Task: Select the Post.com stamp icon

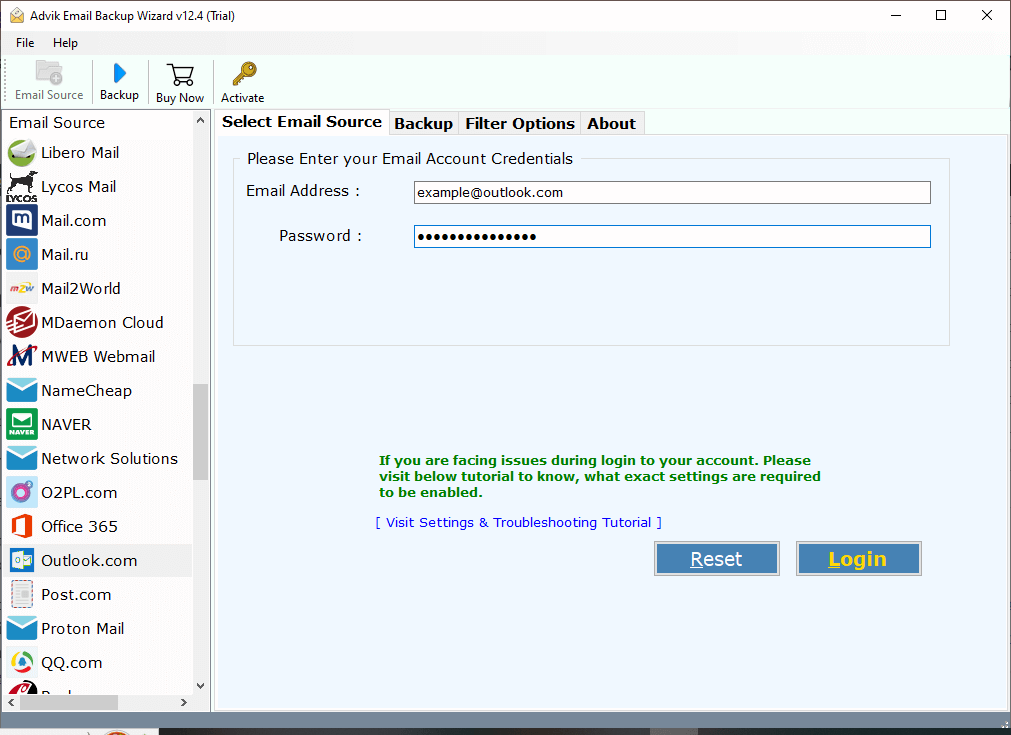Action: (22, 594)
